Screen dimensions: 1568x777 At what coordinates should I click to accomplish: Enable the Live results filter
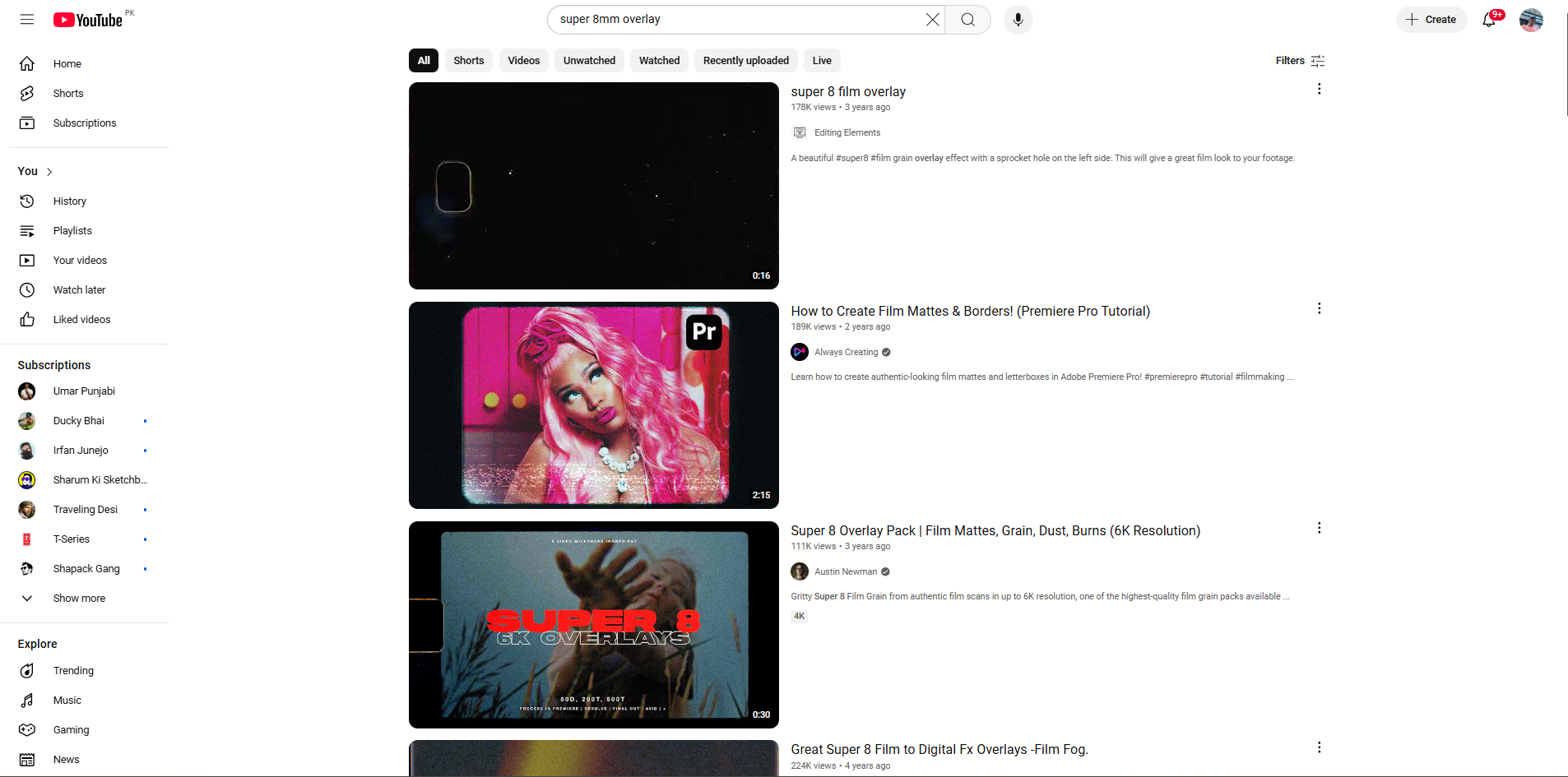point(821,60)
